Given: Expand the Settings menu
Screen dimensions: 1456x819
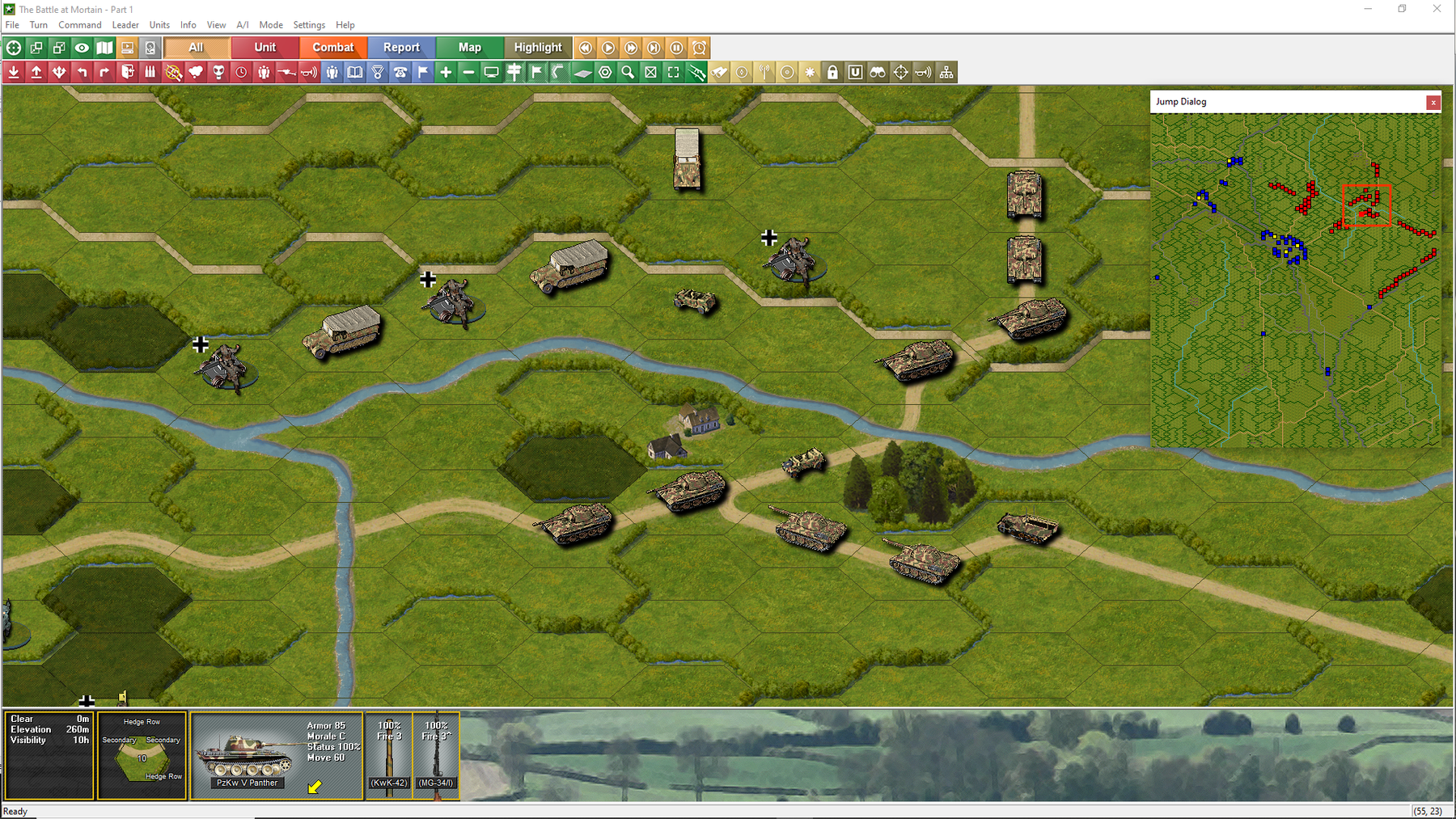Looking at the screenshot, I should tap(309, 25).
